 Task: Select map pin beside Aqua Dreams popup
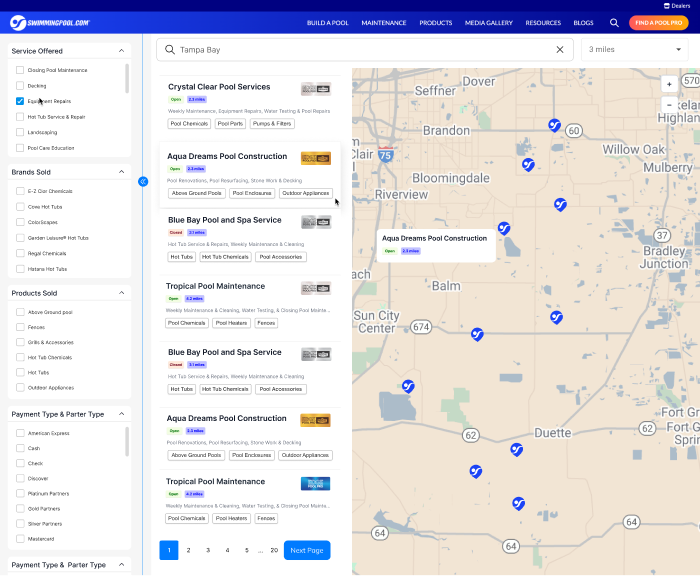(504, 229)
